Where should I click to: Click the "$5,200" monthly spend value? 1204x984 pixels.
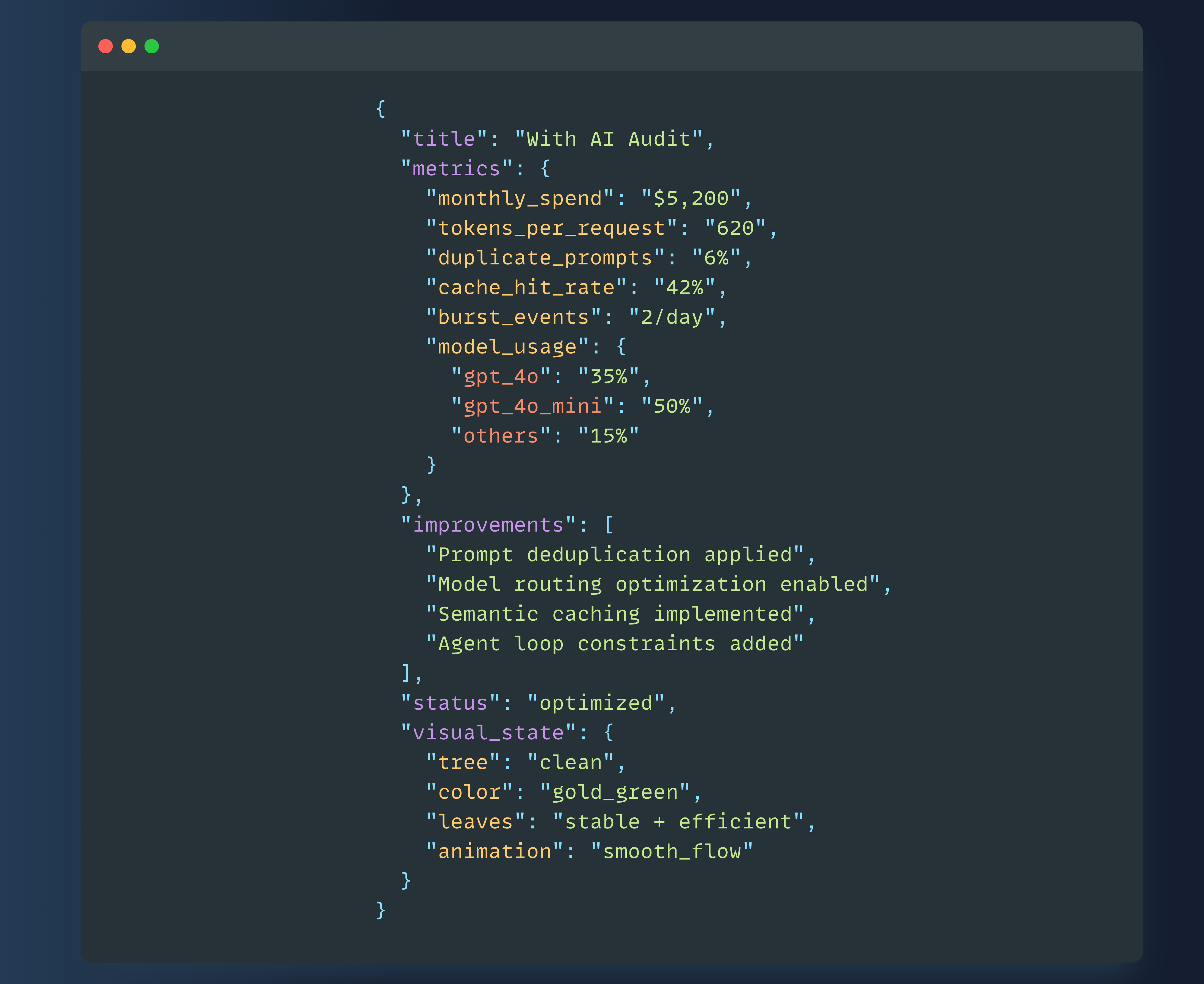[691, 198]
